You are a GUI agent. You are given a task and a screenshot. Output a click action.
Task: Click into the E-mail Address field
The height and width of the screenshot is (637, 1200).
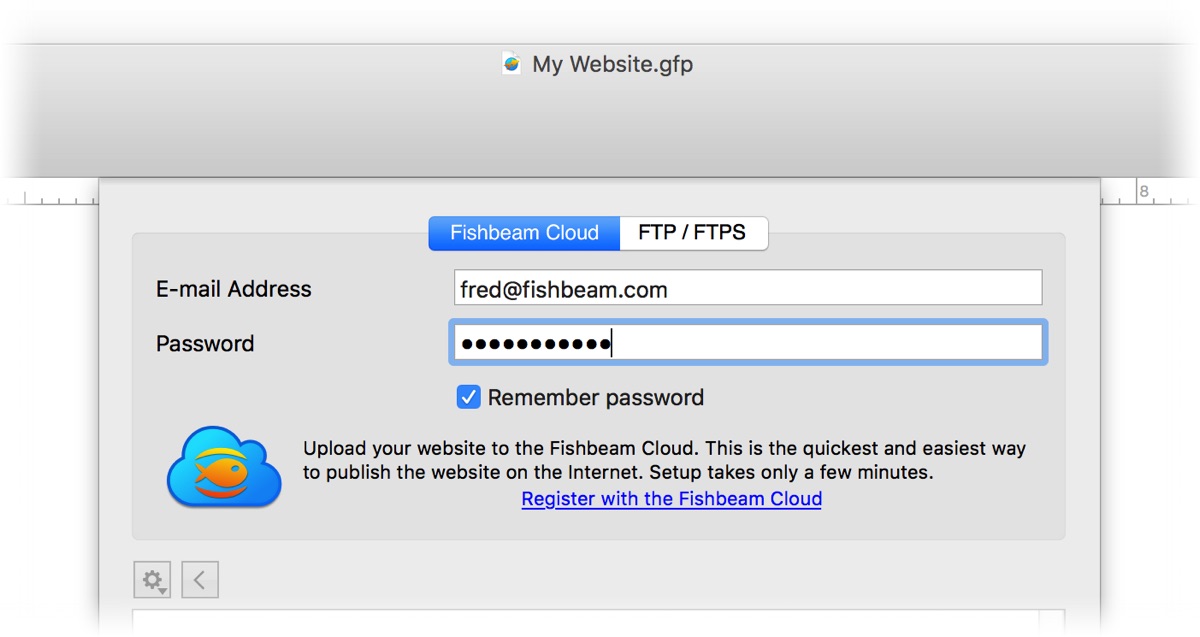pos(748,287)
